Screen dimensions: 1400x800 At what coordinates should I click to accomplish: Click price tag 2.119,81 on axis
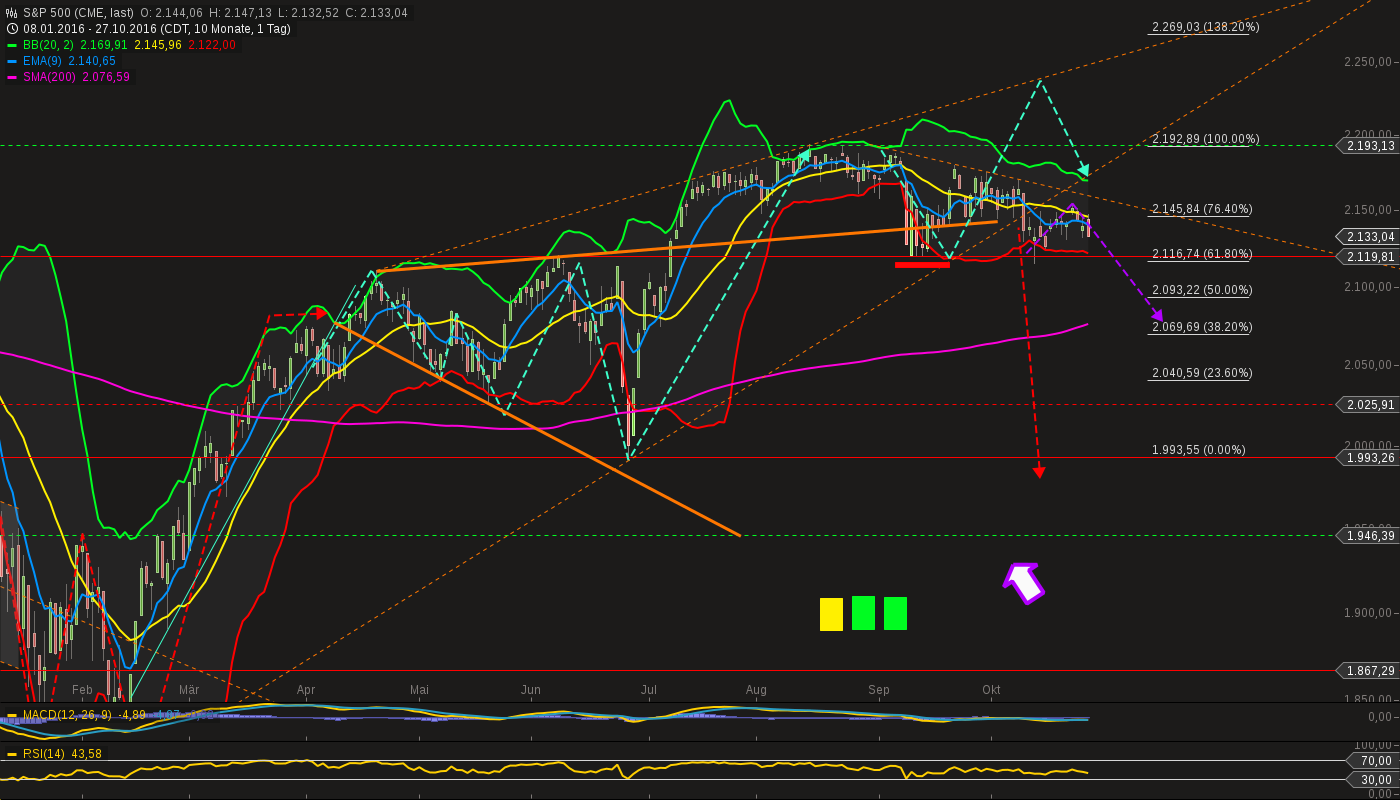click(1368, 257)
